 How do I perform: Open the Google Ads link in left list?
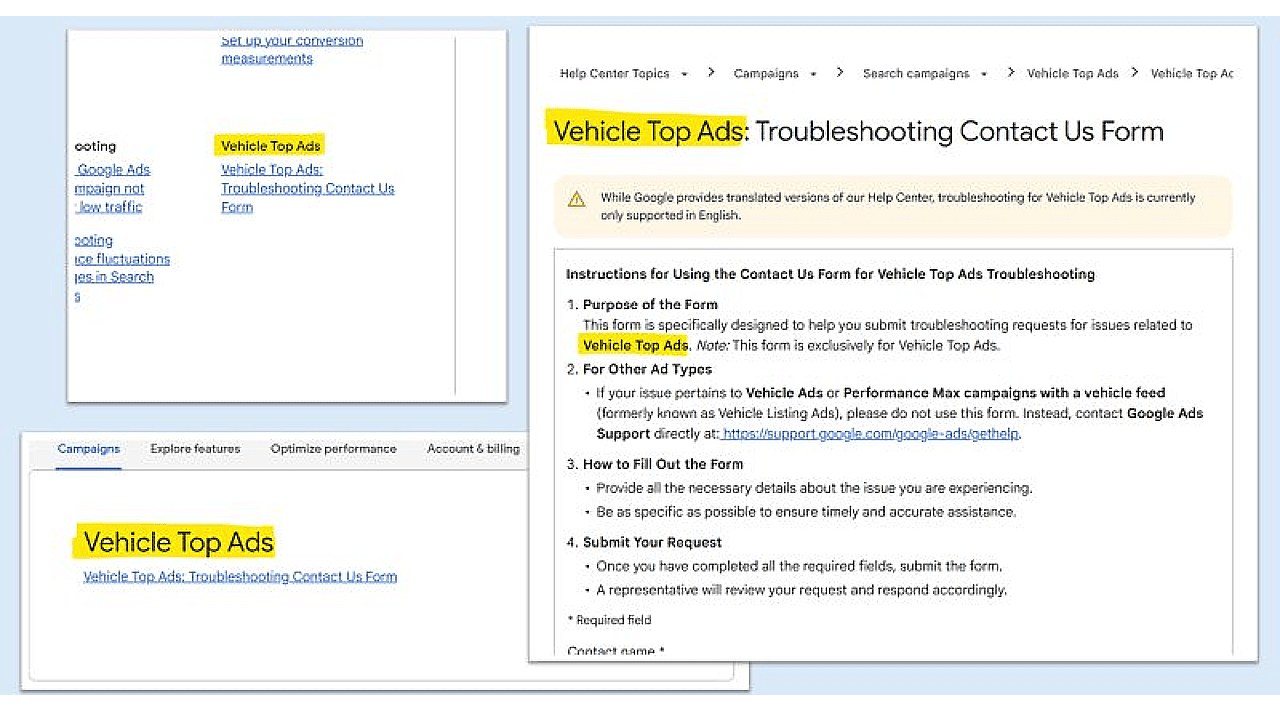112,170
